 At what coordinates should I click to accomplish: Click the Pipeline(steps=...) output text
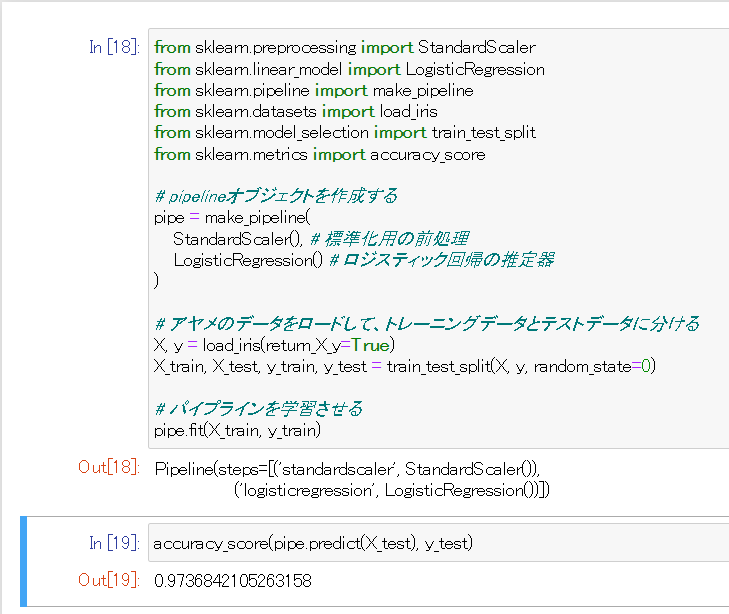[x=352, y=479]
